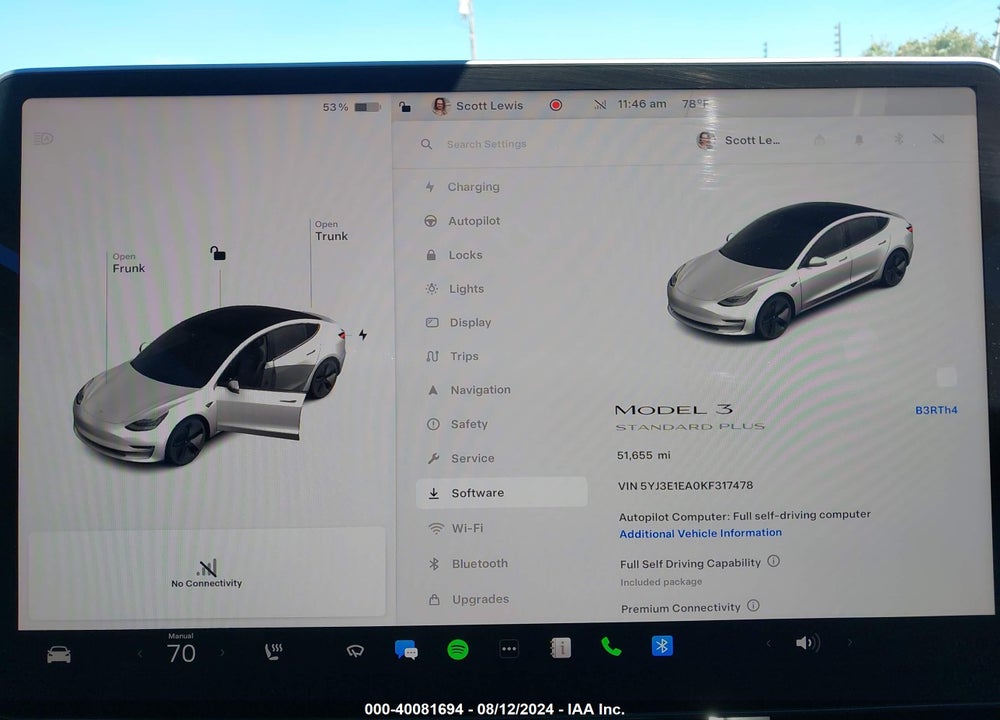Lower volume with left chevron
The image size is (1000, 720).
[x=768, y=643]
